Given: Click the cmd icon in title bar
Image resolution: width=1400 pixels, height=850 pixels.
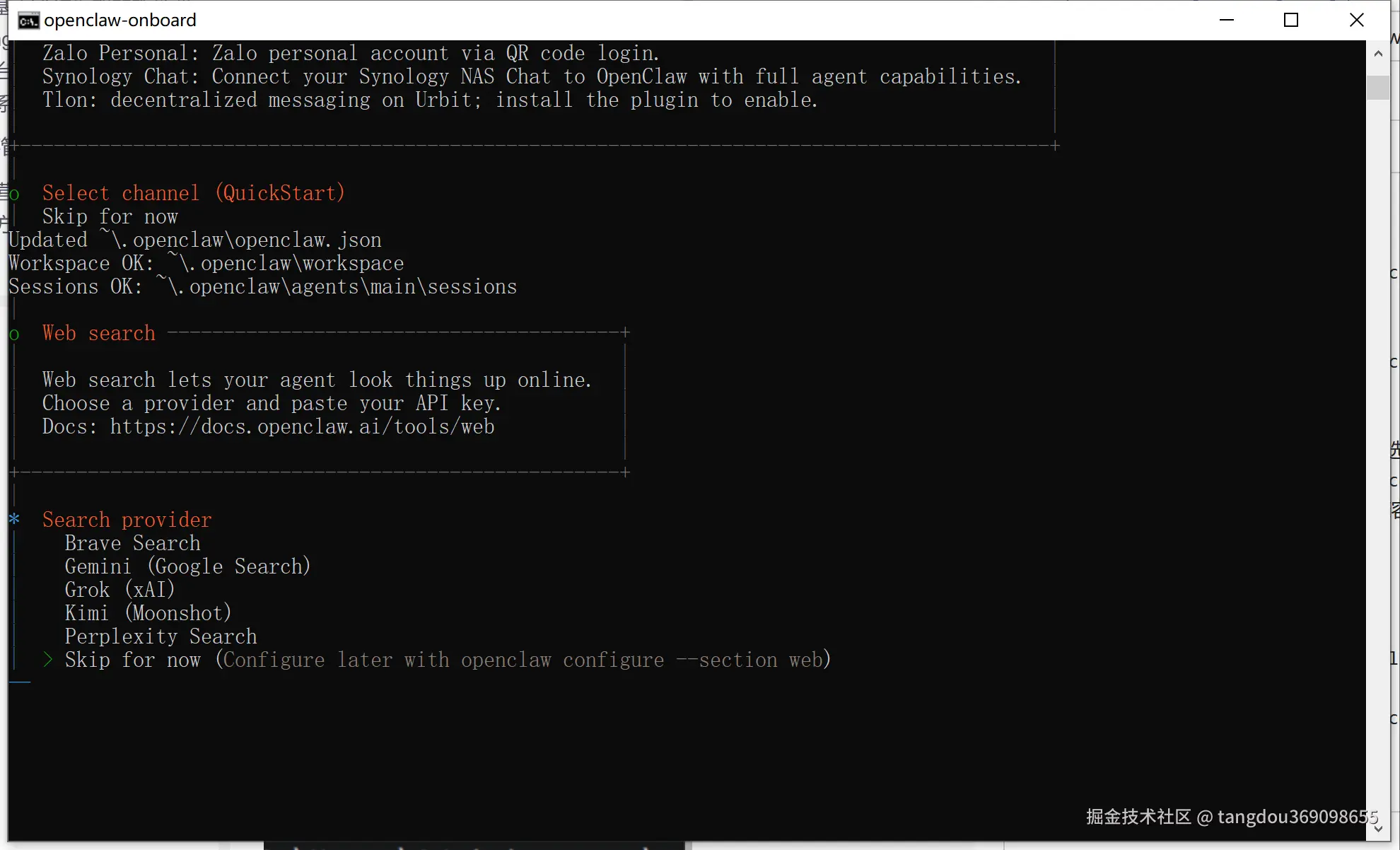Looking at the screenshot, I should 28,21.
